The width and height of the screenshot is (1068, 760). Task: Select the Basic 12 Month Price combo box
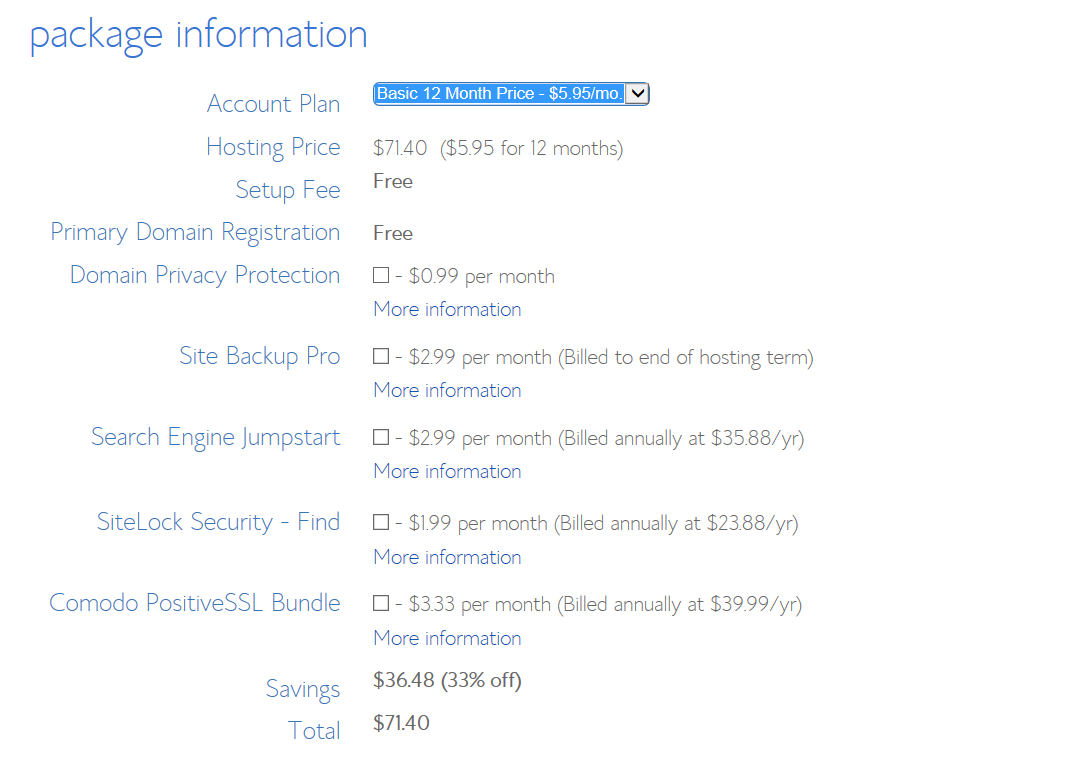[511, 93]
